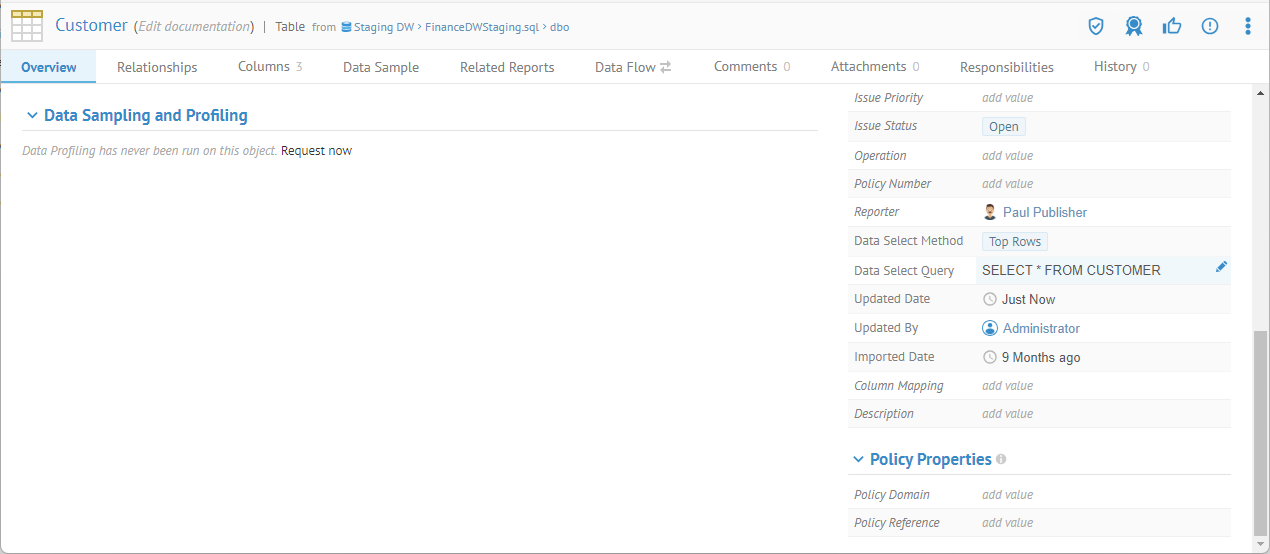Click the award ribbon endorse icon
The image size is (1270, 554).
click(1133, 26)
